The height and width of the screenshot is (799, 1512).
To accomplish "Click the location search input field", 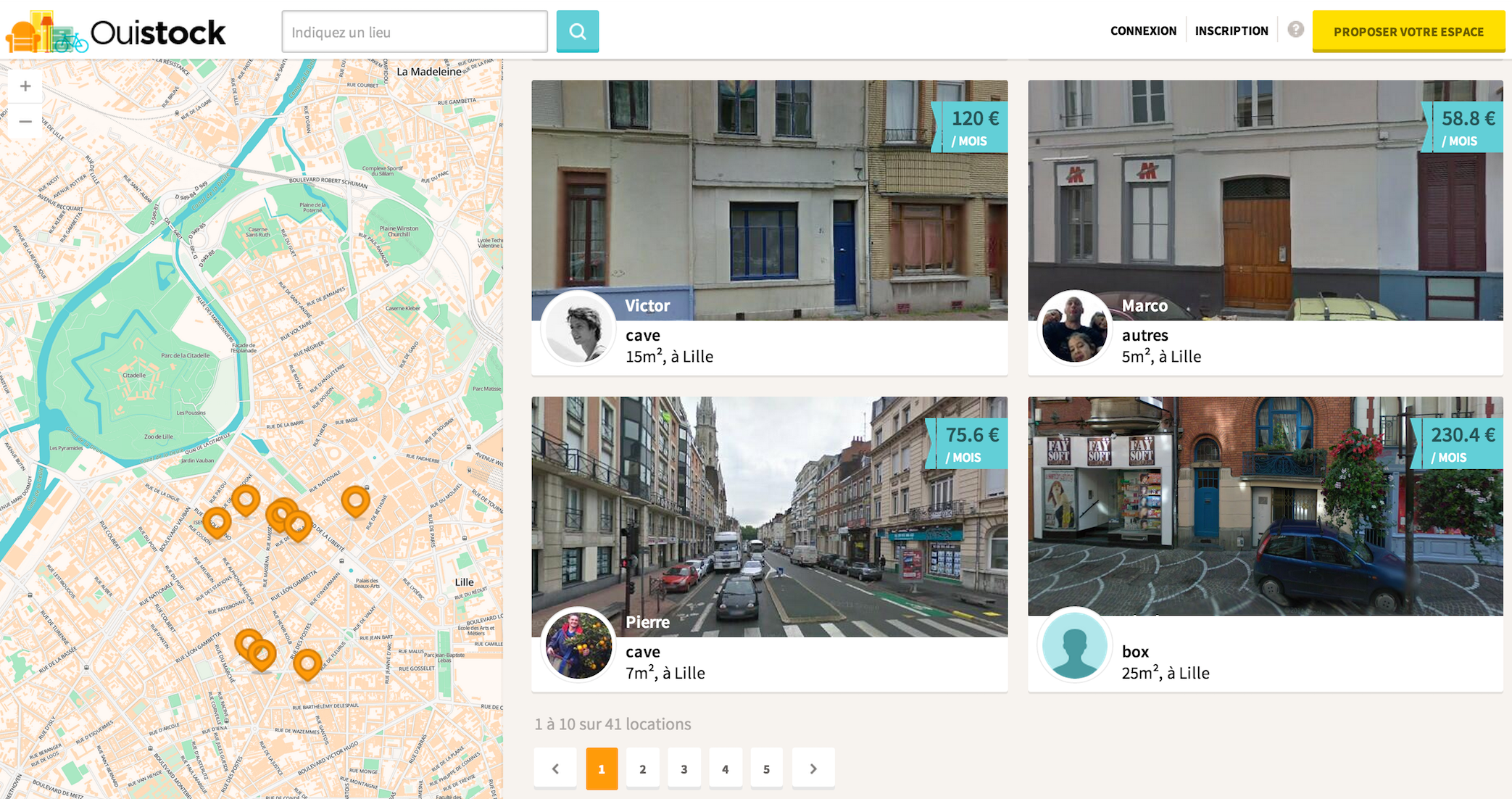I will pyautogui.click(x=414, y=32).
